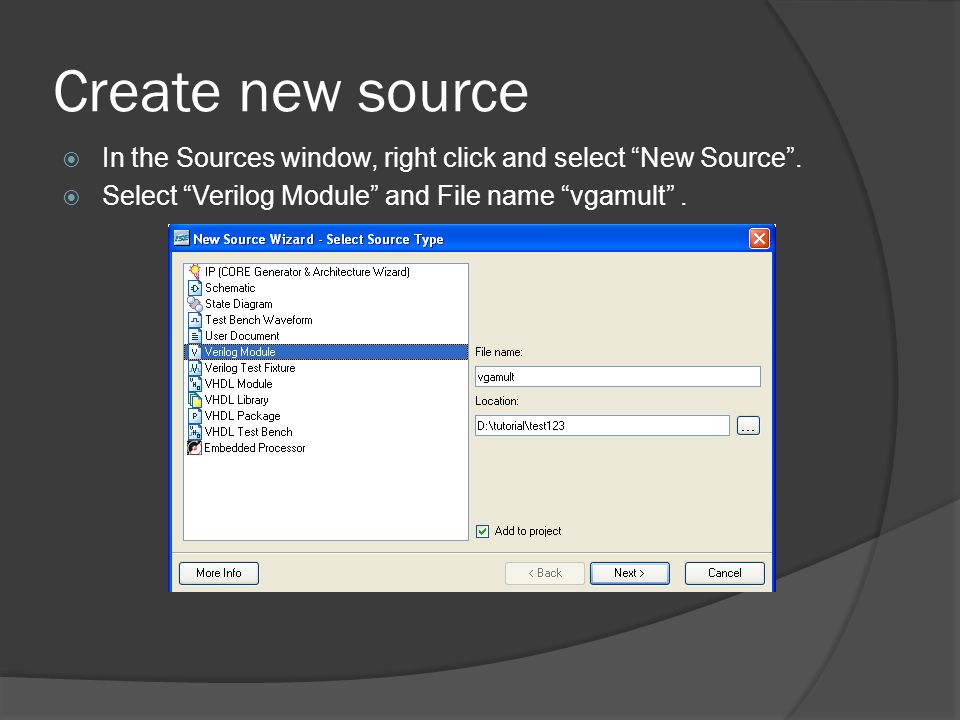The height and width of the screenshot is (720, 960).
Task: Click the VHDL Test Bench icon
Action: click(x=195, y=432)
